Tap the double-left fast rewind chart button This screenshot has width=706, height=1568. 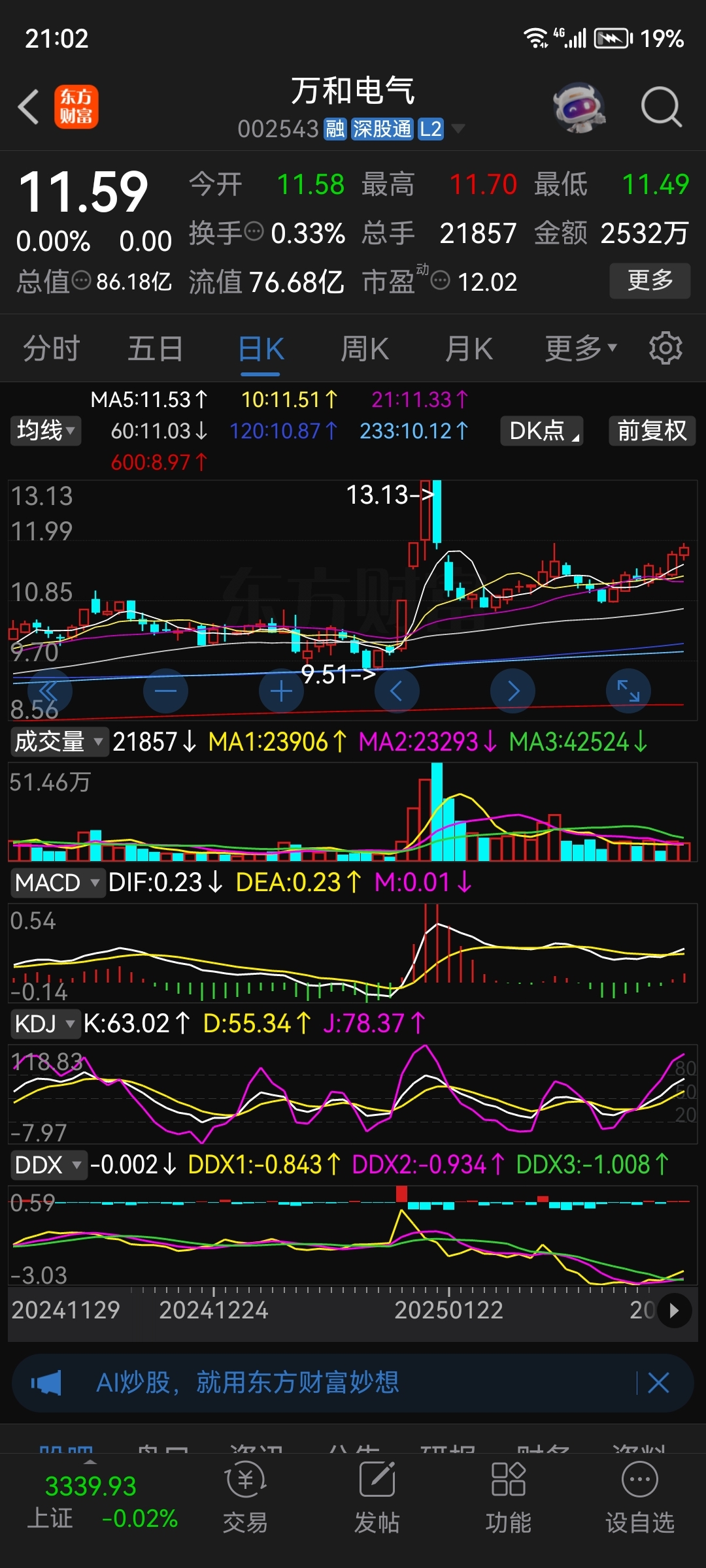point(49,691)
